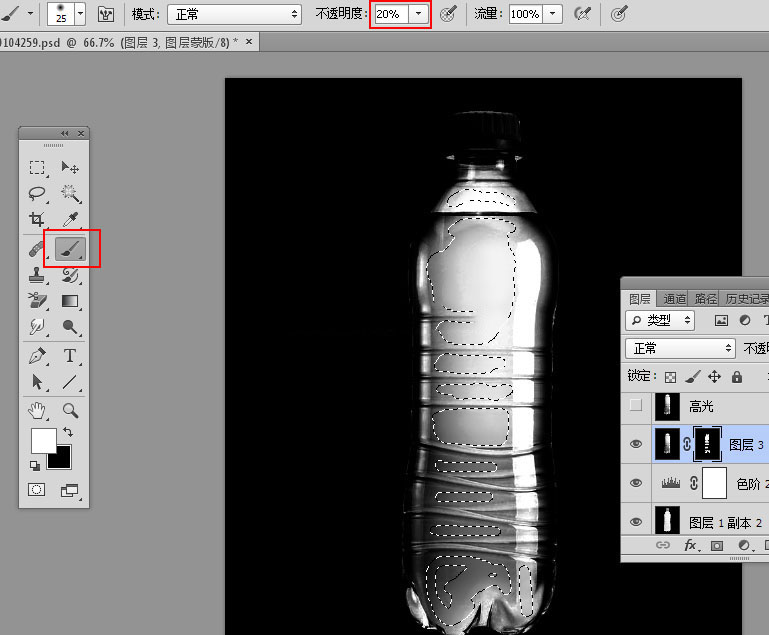The height and width of the screenshot is (635, 769).
Task: Open the layer filter 类型 dropdown
Action: click(x=660, y=320)
